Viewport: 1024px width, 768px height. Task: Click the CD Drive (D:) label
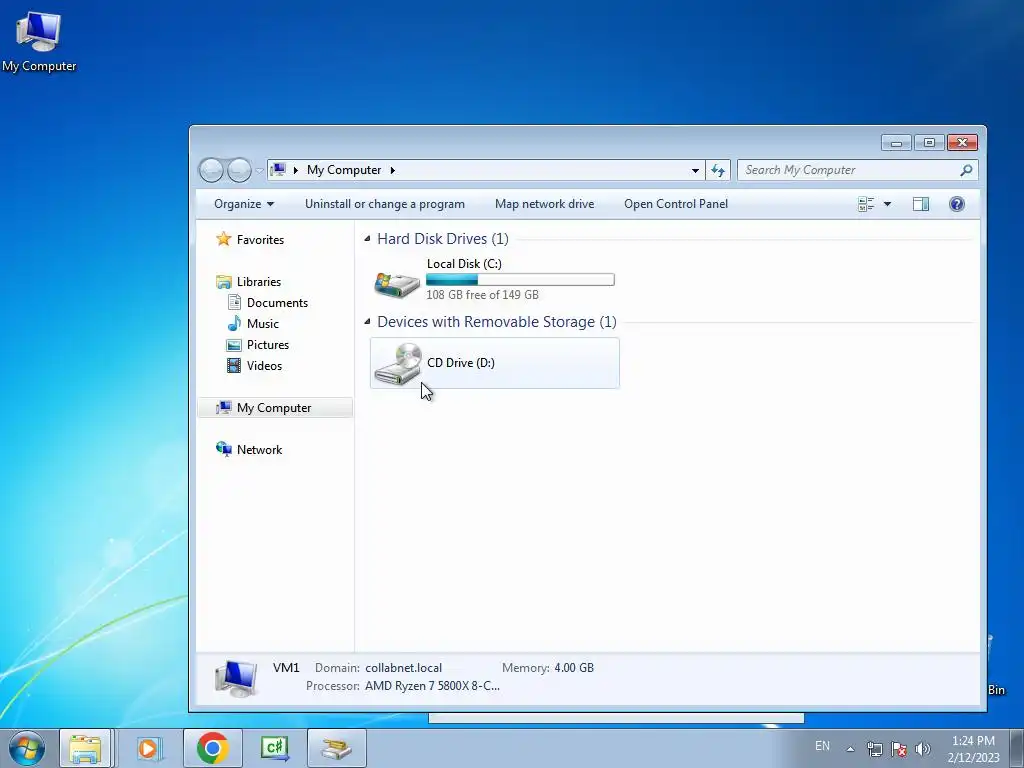tap(460, 362)
